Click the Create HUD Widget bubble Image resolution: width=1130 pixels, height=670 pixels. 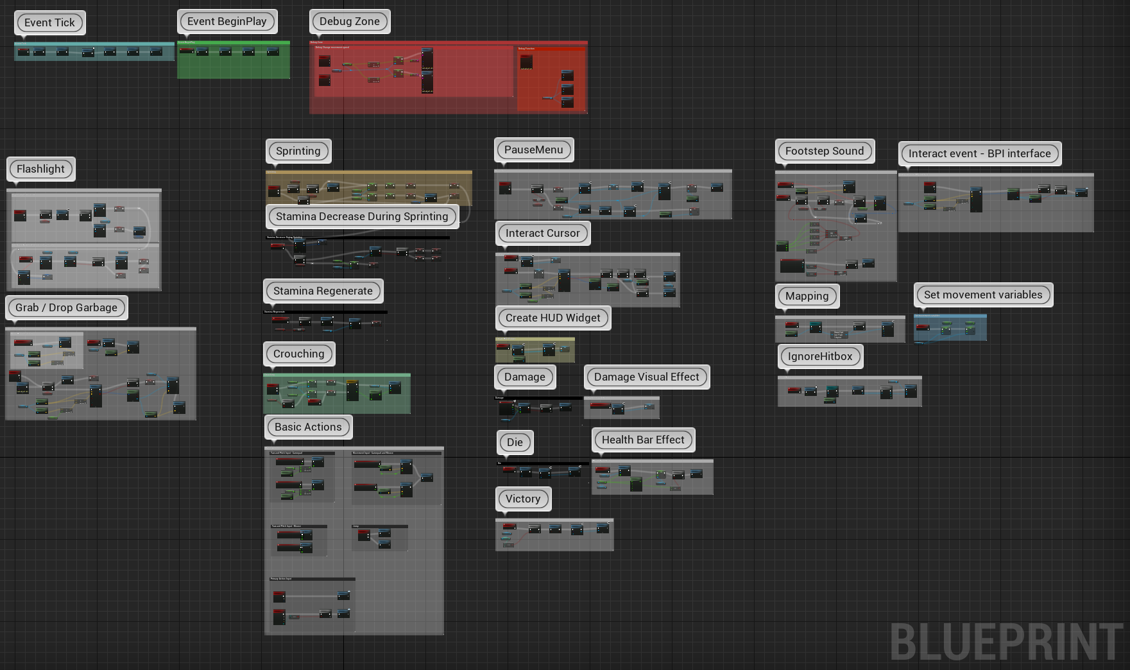tap(553, 318)
